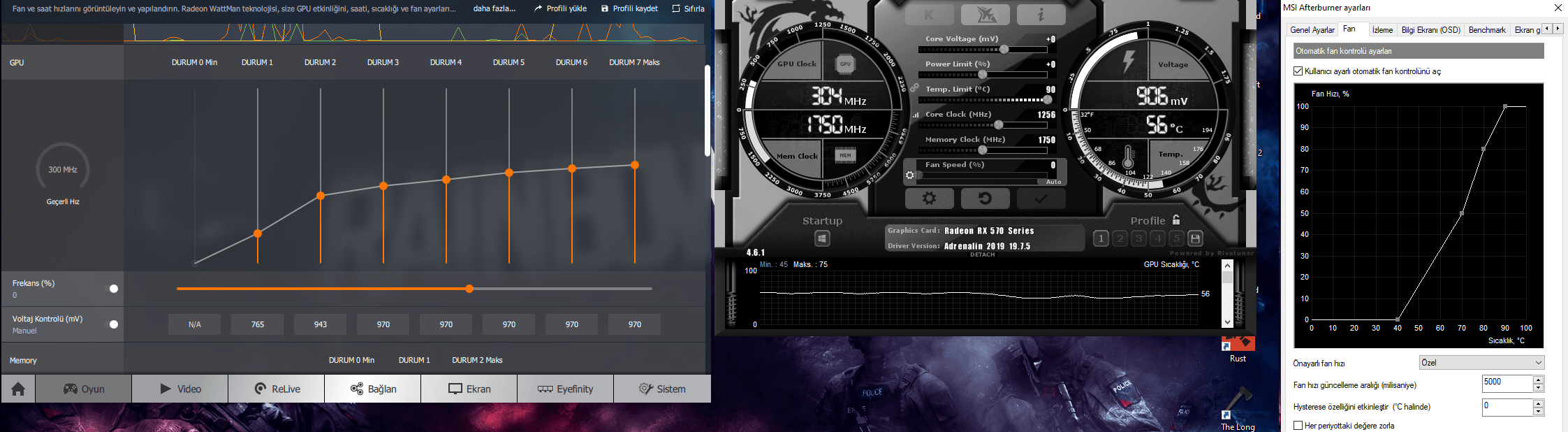Open the Afterburner Kombustor K button
The height and width of the screenshot is (432, 1568).
929,14
